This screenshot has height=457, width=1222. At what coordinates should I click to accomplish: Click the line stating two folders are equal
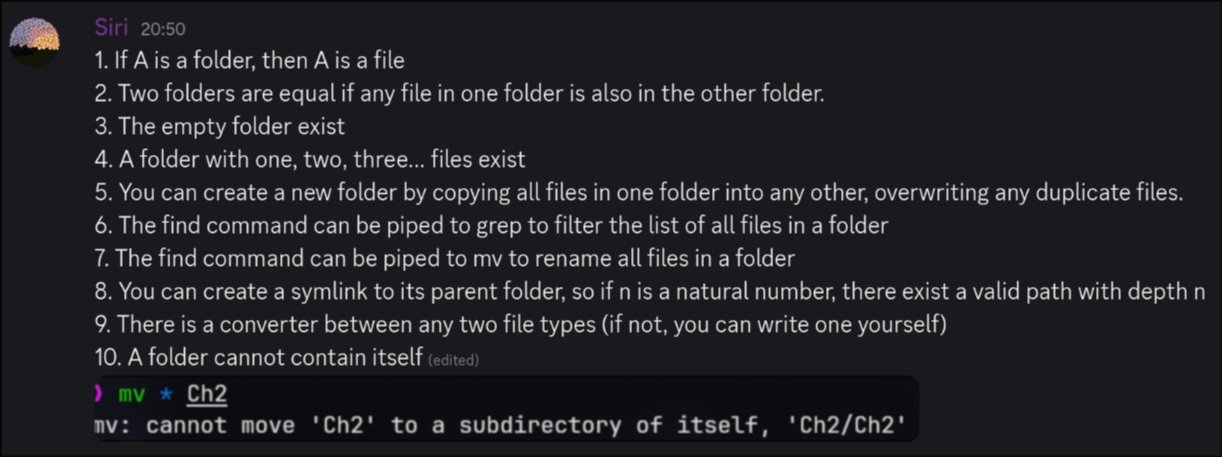tap(458, 94)
